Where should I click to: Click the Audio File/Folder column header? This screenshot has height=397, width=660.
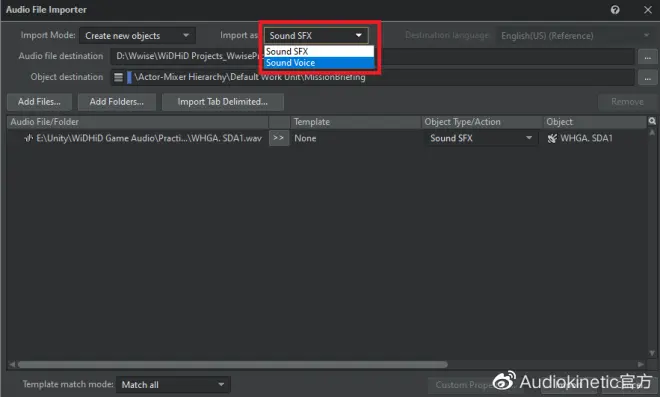pos(138,122)
